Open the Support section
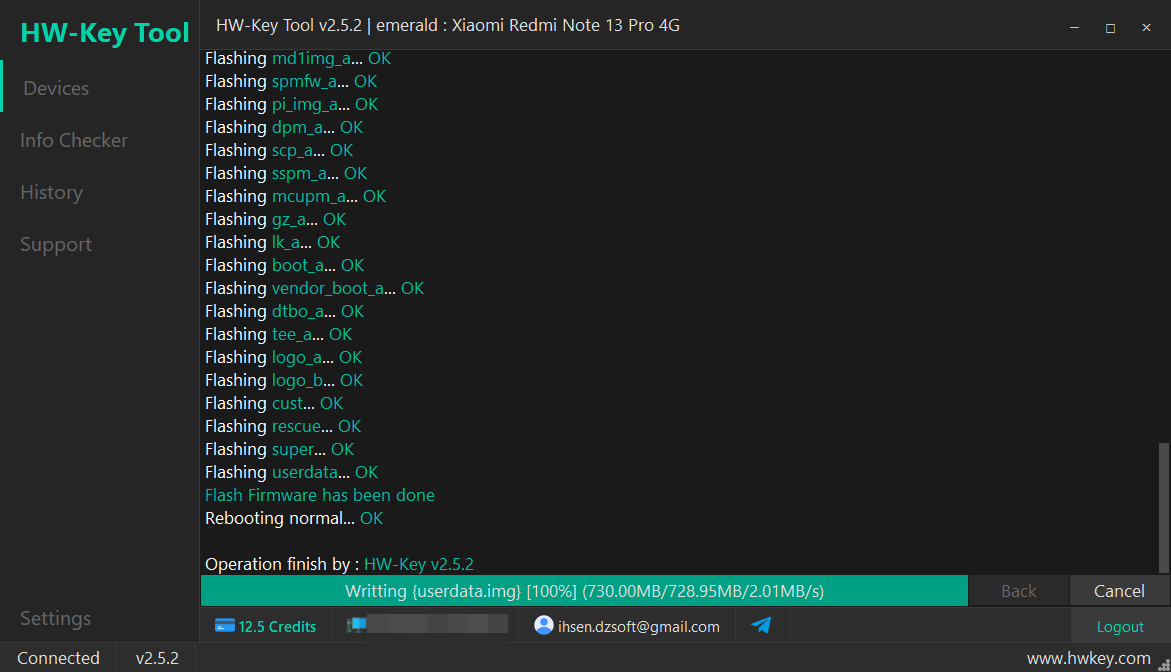Viewport: 1171px width, 672px height. 56,244
